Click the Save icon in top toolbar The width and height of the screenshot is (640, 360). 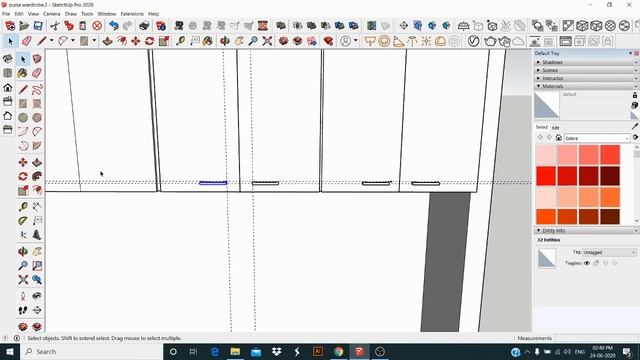pyautogui.click(x=38, y=26)
